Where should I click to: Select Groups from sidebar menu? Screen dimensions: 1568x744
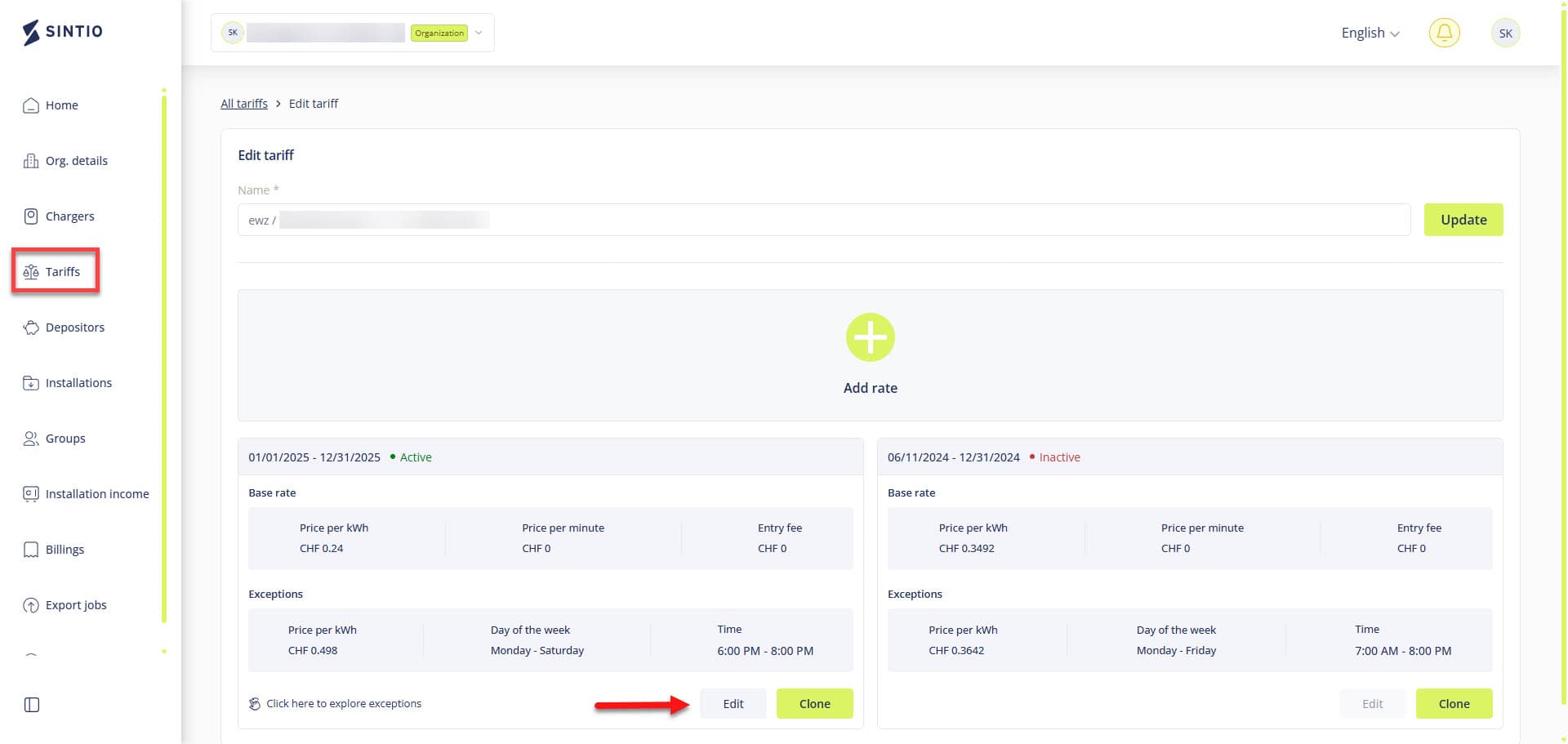tap(65, 439)
